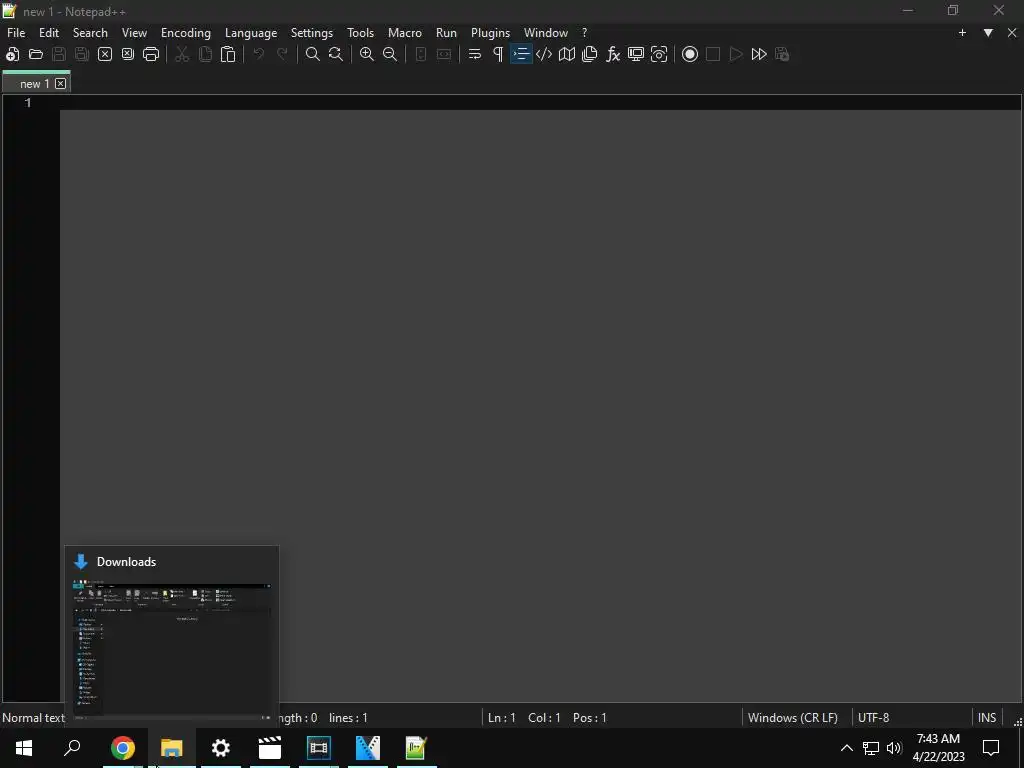Open the Settings menu
The image size is (1024, 768).
312,33
